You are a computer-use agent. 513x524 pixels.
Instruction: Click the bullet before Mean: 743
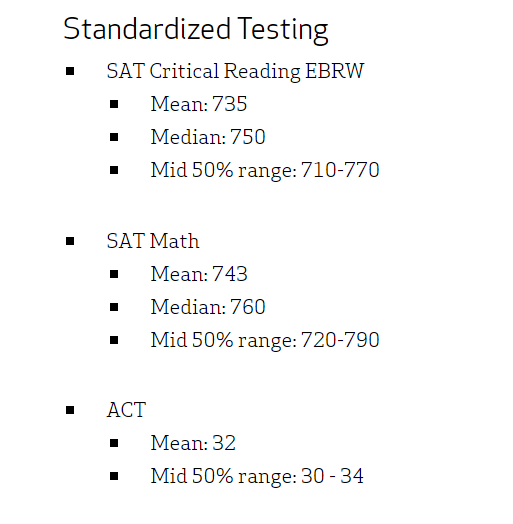pyautogui.click(x=114, y=274)
